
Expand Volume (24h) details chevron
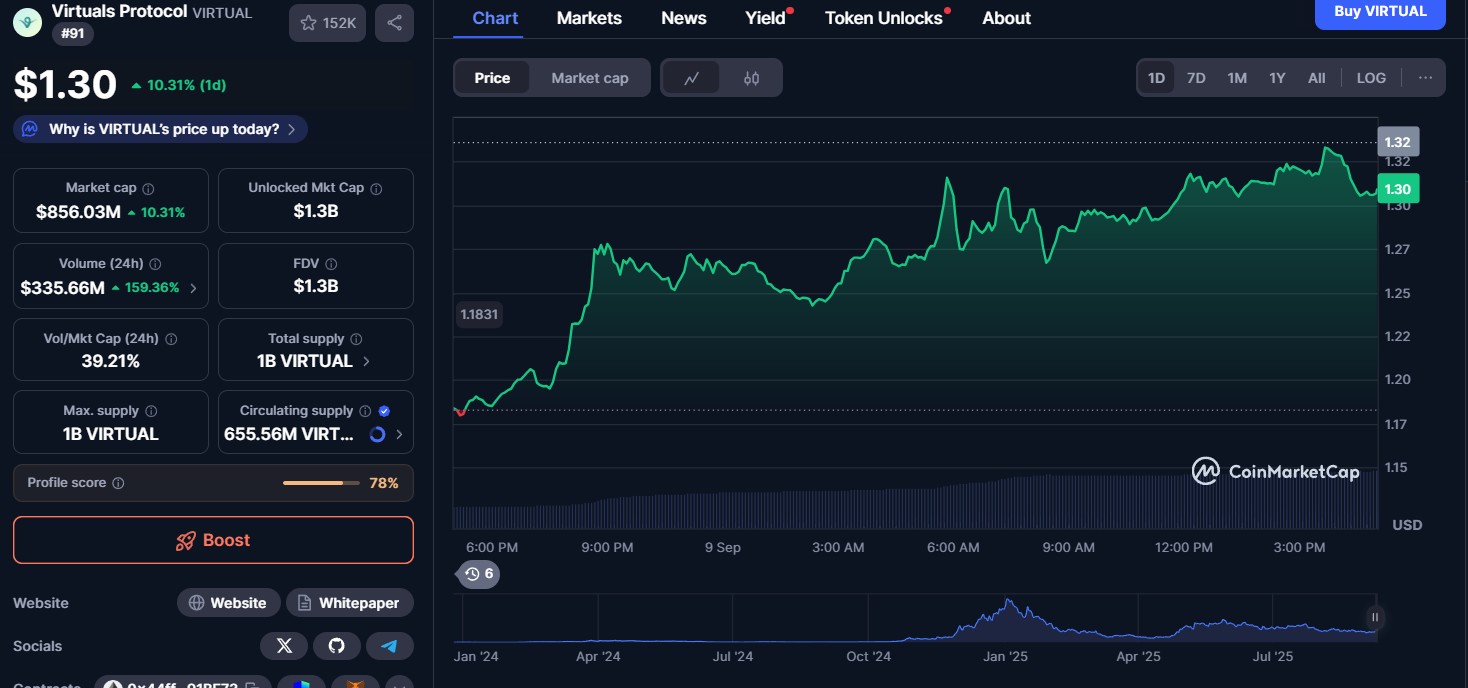(x=193, y=288)
